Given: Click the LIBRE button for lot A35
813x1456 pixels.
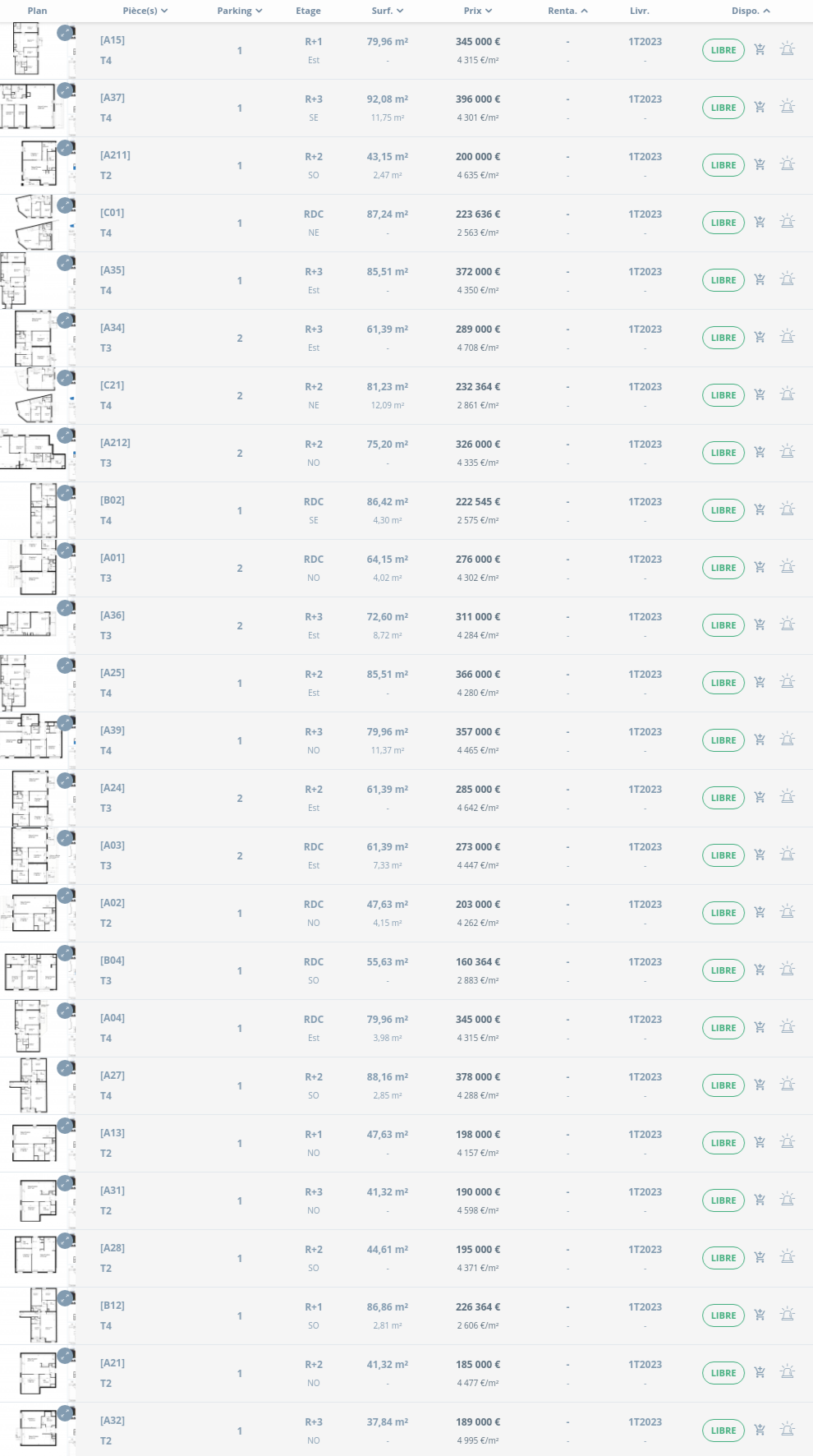Looking at the screenshot, I should tap(723, 280).
